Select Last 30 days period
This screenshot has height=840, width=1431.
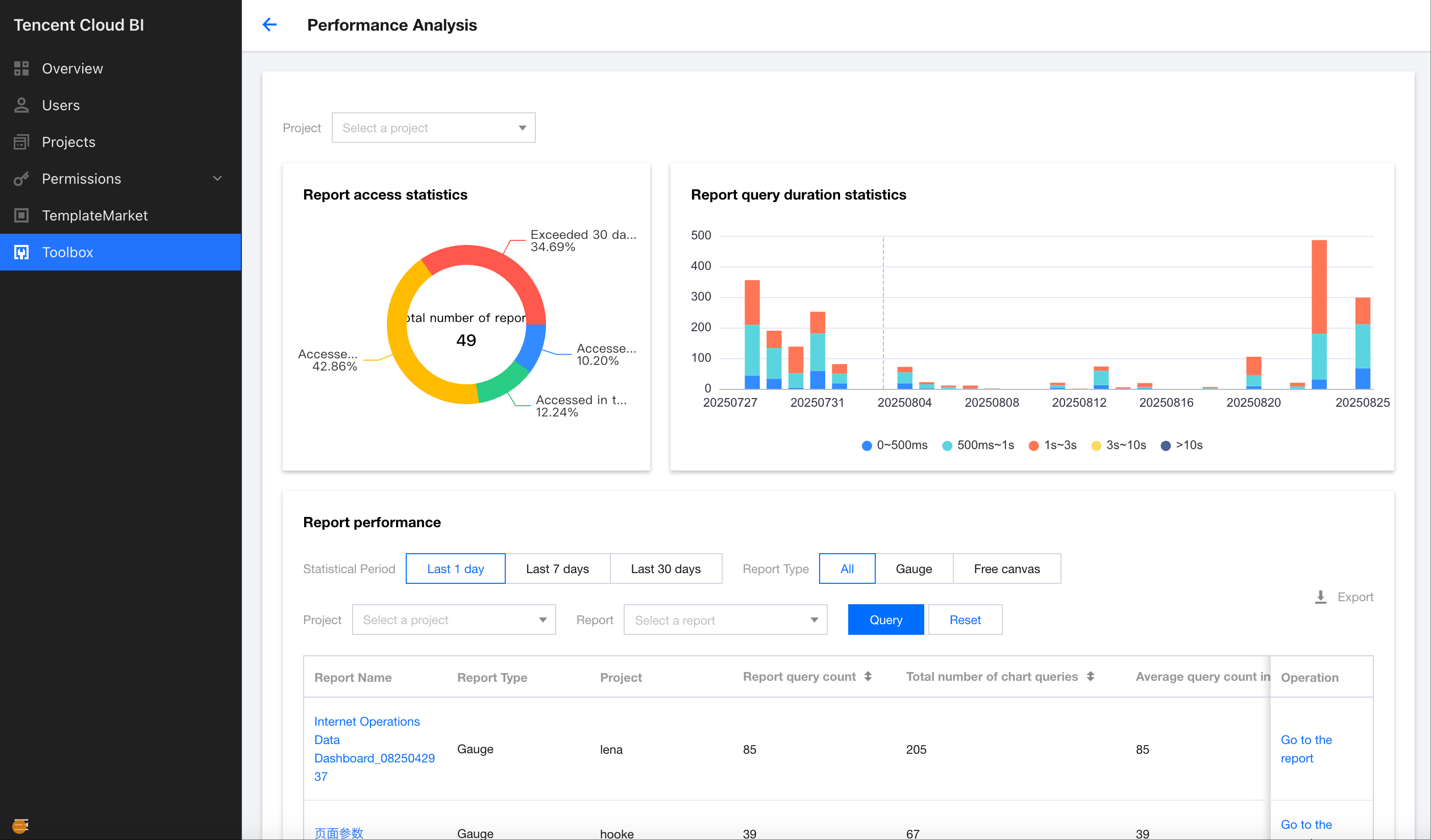pos(665,569)
